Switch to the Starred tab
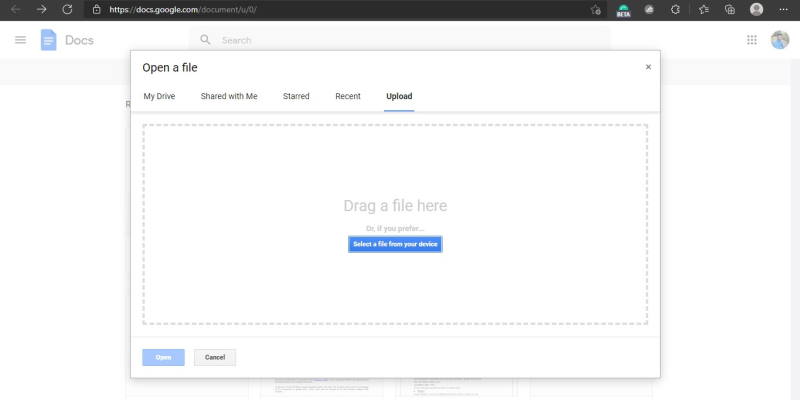The height and width of the screenshot is (400, 800). point(296,96)
